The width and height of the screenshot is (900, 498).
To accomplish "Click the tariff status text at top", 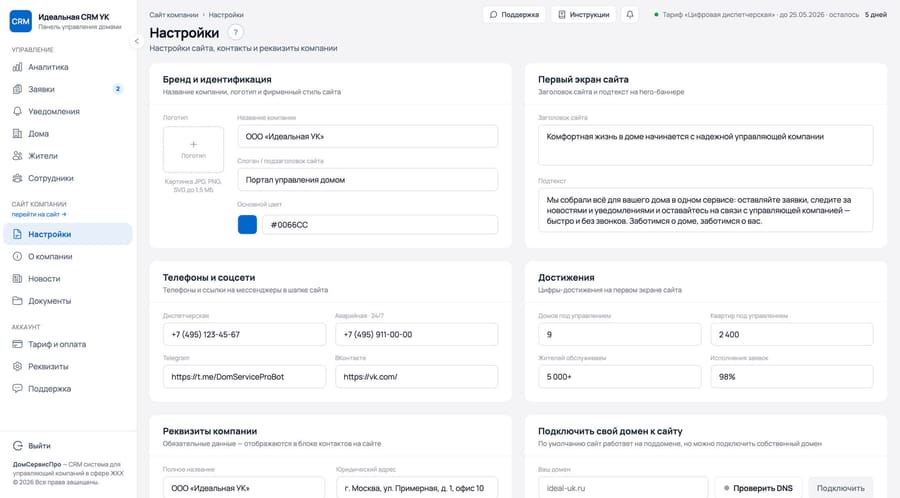I will tap(761, 15).
